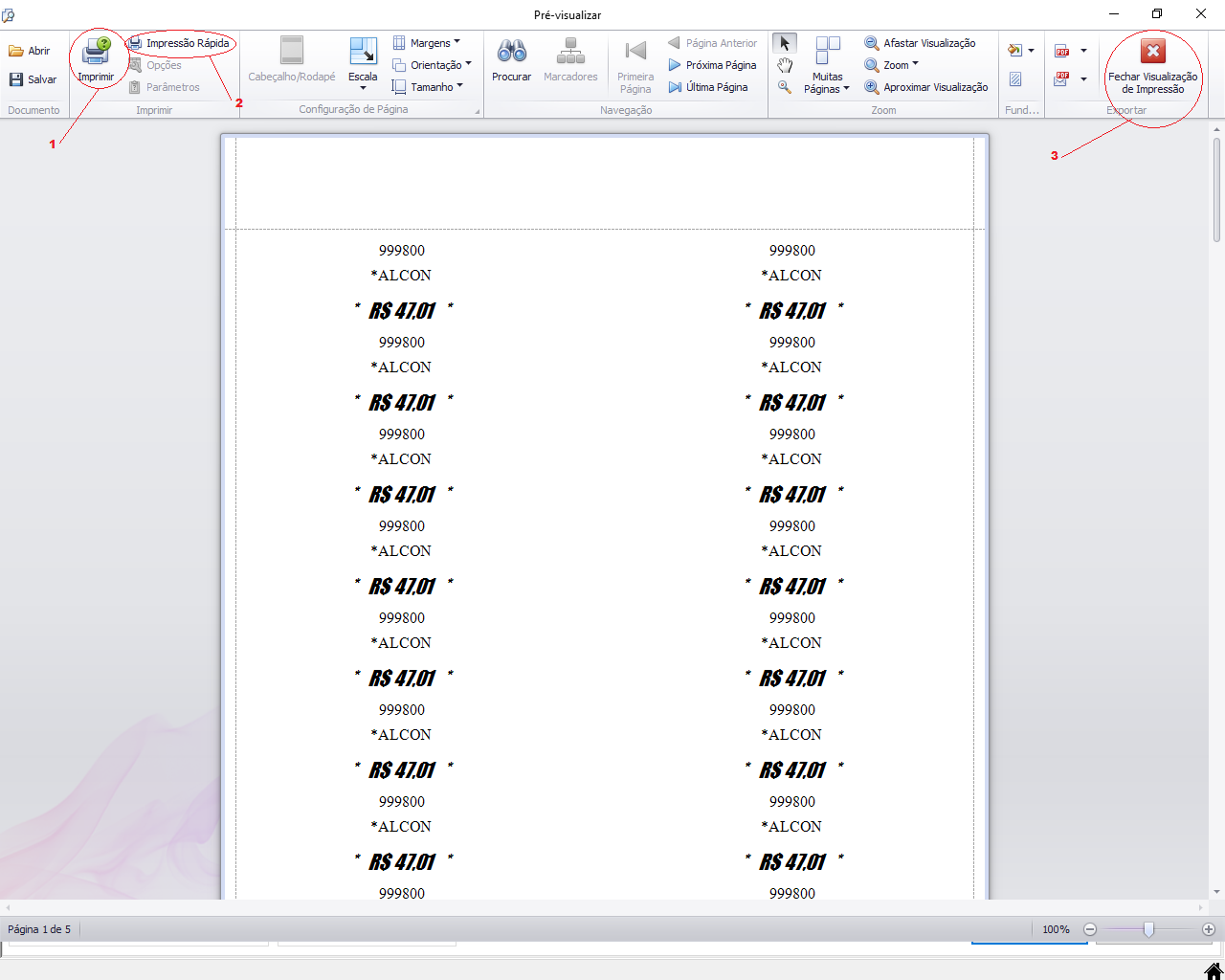This screenshot has height=980, width=1225.
Task: Expand the Tamanho paper size dropdown
Action: click(427, 87)
